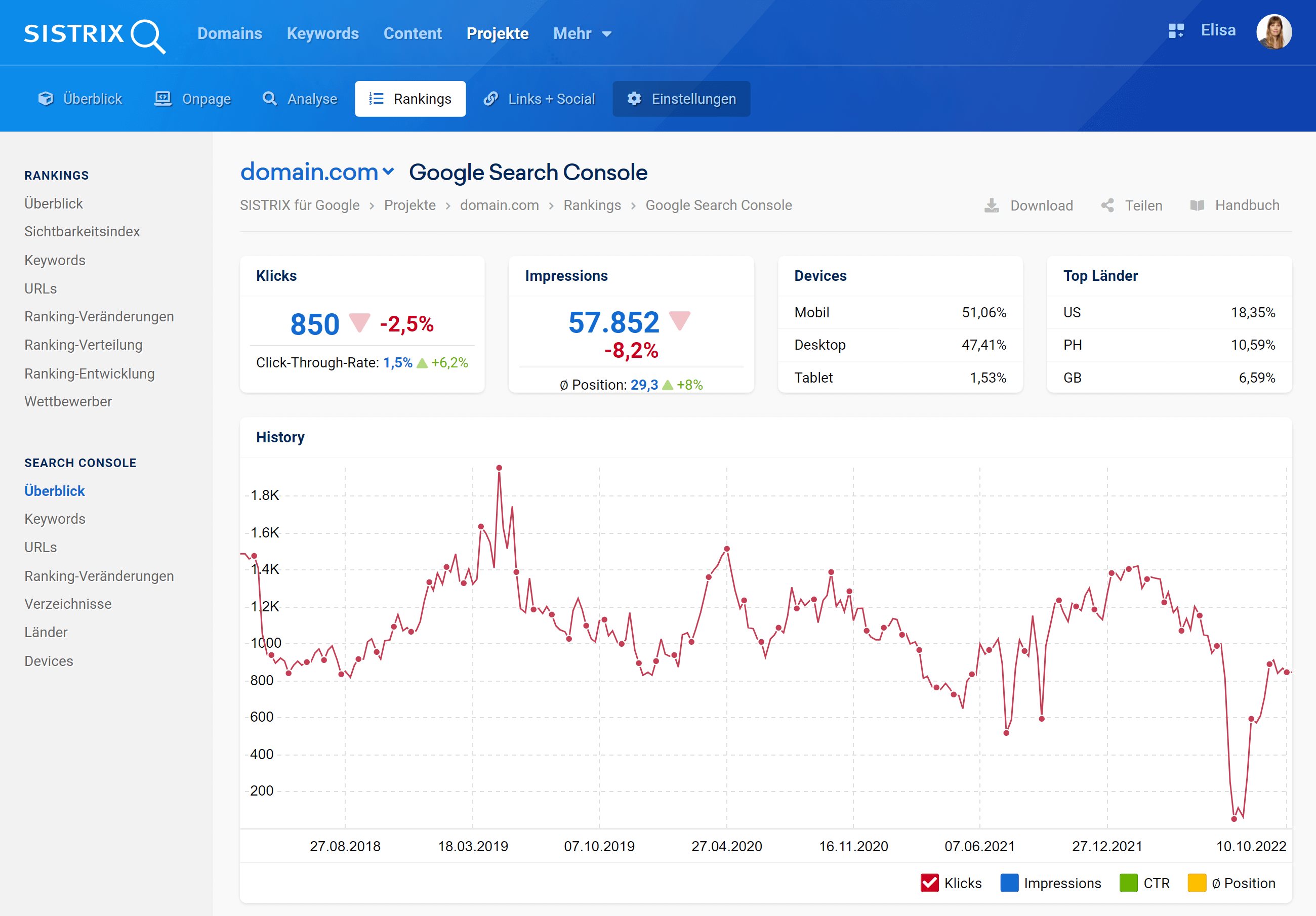Screen dimensions: 1316x916
Task: Open the Content menu
Action: point(413,33)
